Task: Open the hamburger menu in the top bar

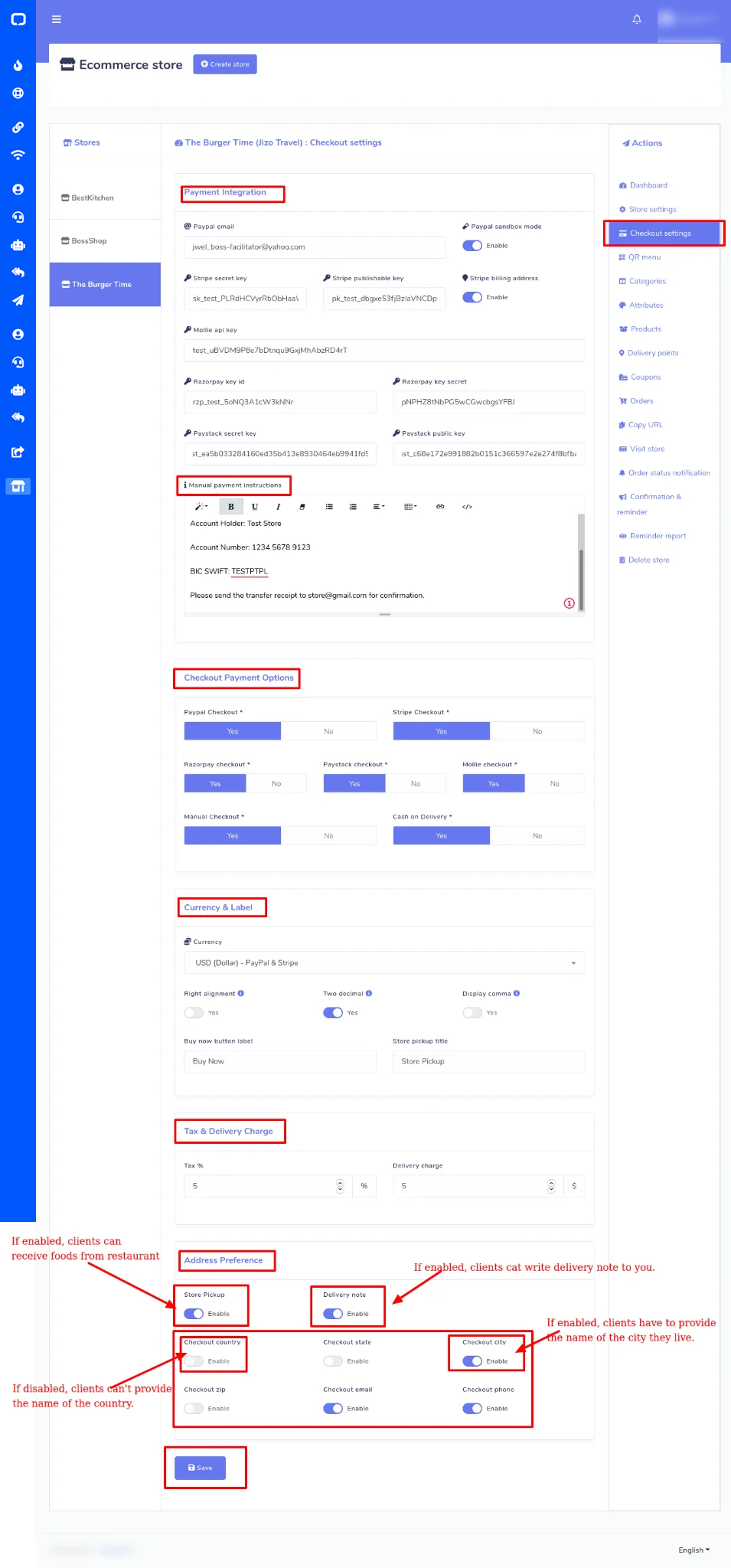Action: coord(56,19)
